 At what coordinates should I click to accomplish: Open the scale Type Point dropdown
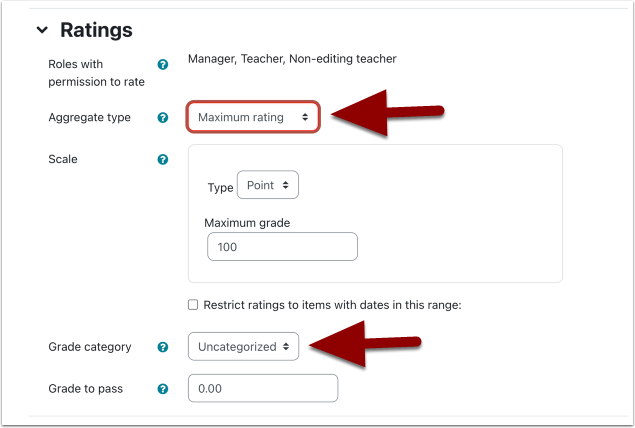coord(267,186)
